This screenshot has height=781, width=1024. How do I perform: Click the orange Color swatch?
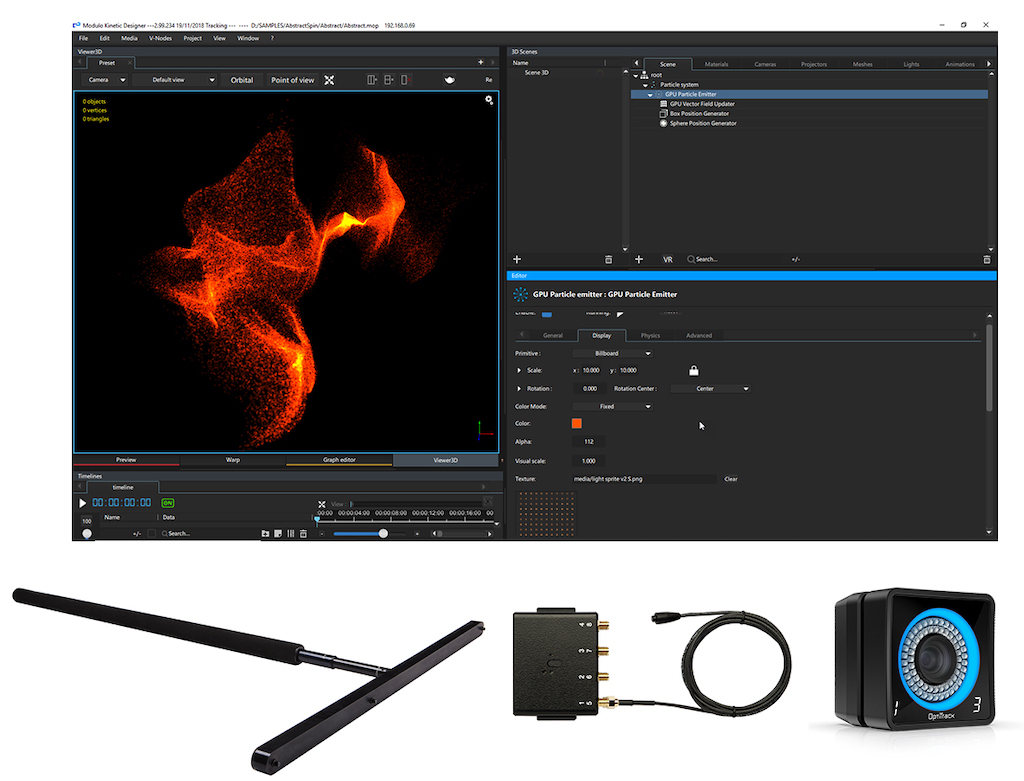click(x=577, y=424)
